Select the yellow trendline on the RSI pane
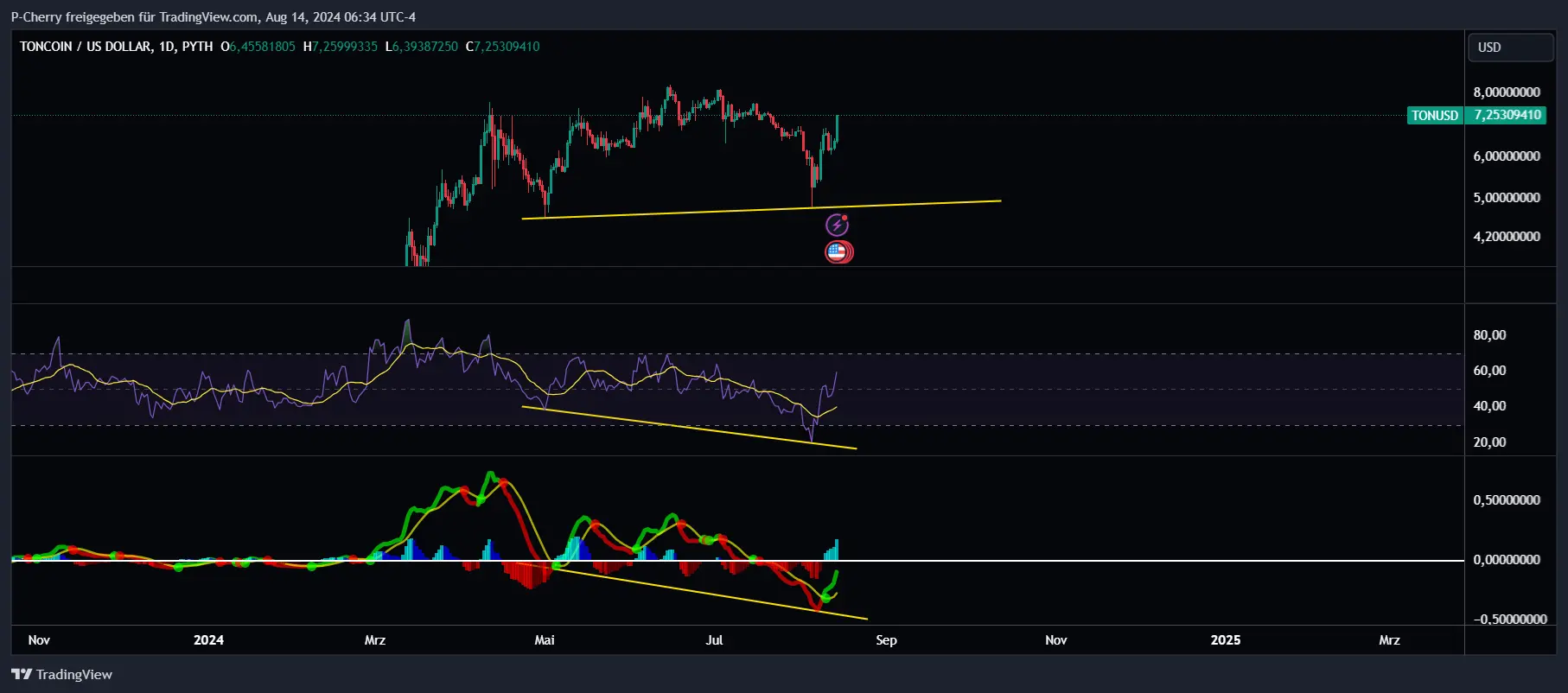 (689, 428)
